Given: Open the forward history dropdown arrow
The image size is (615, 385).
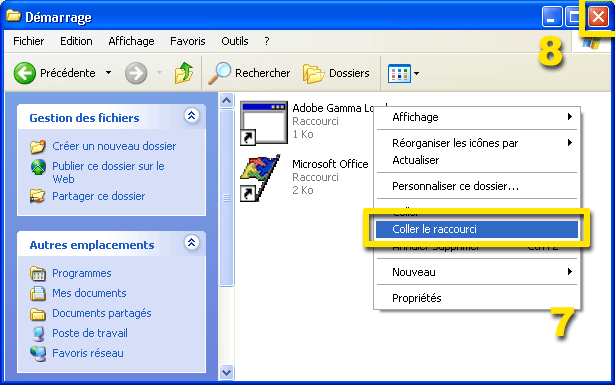Looking at the screenshot, I should tap(159, 73).
